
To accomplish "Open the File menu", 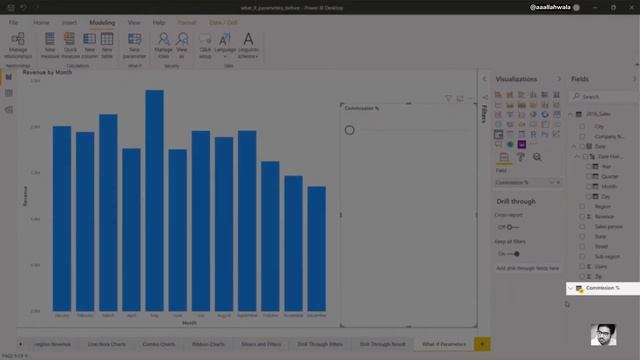I will (13, 22).
